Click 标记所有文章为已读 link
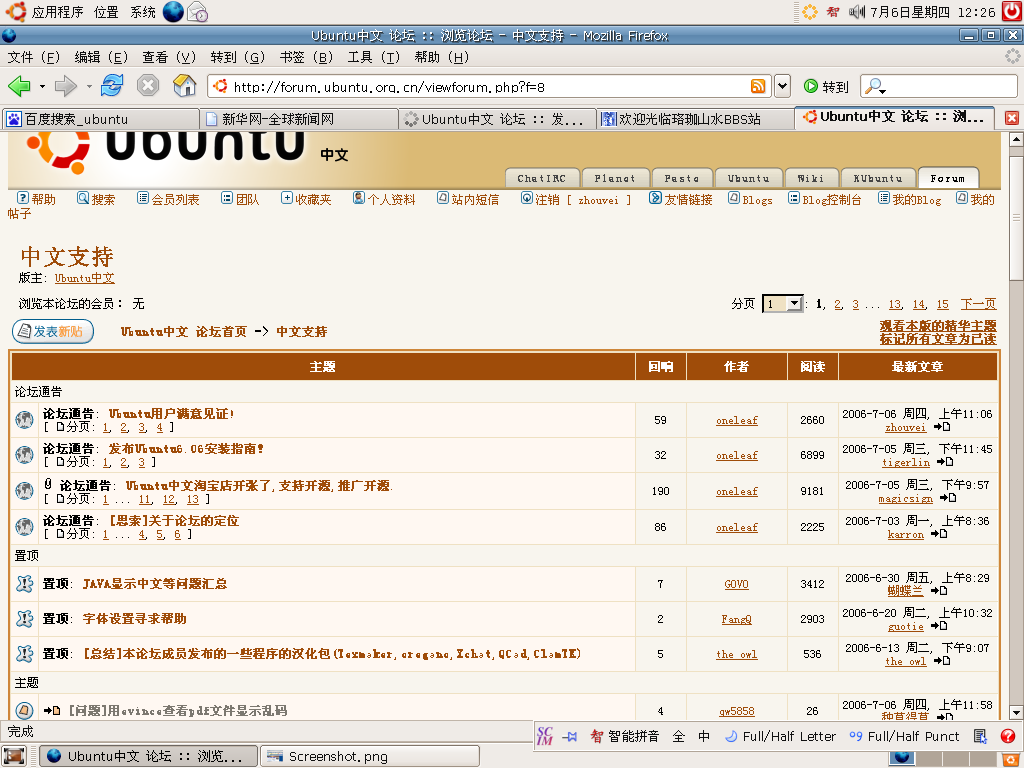1024x768 pixels. (x=938, y=339)
